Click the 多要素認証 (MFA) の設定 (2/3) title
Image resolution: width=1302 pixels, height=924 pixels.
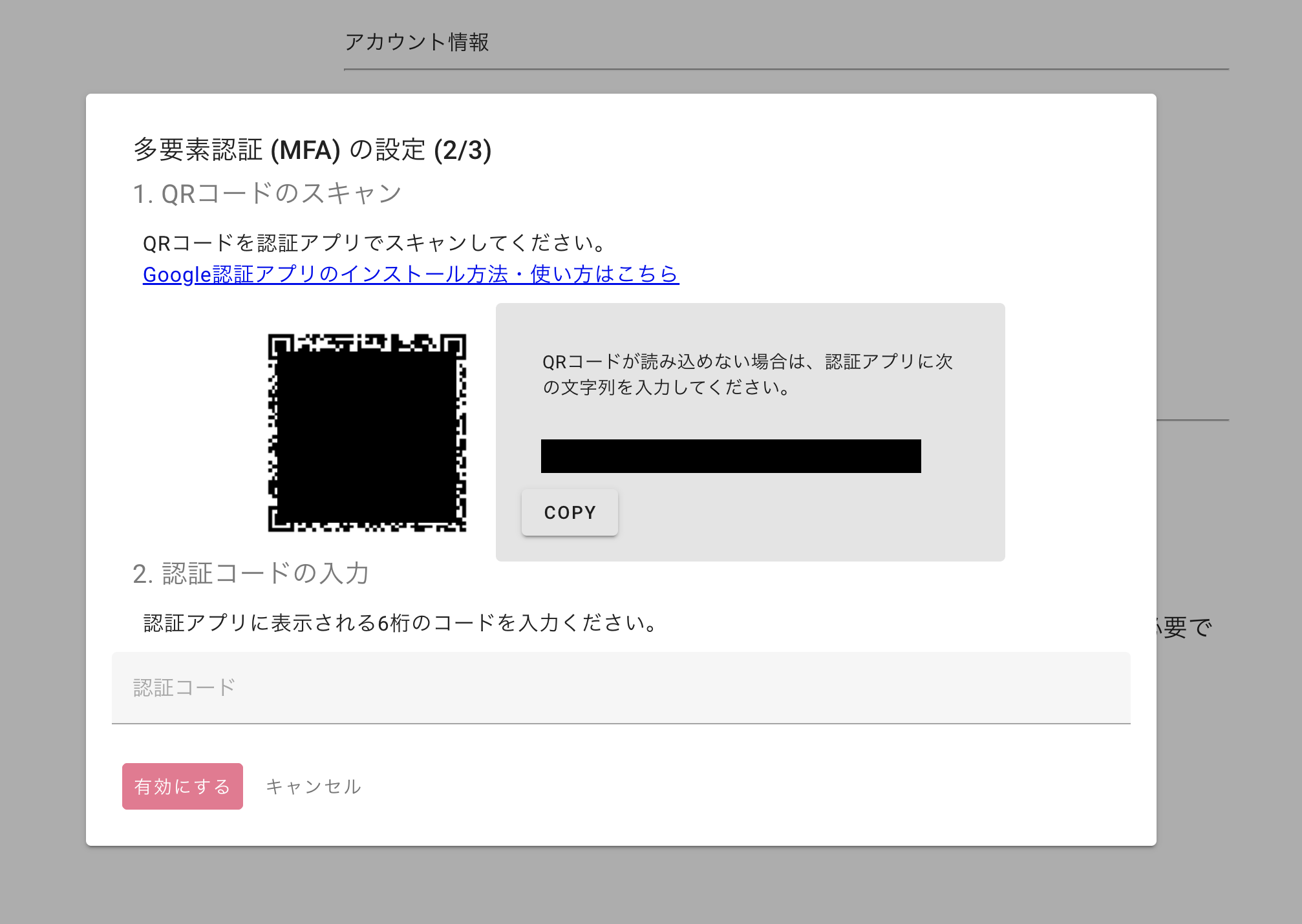312,150
